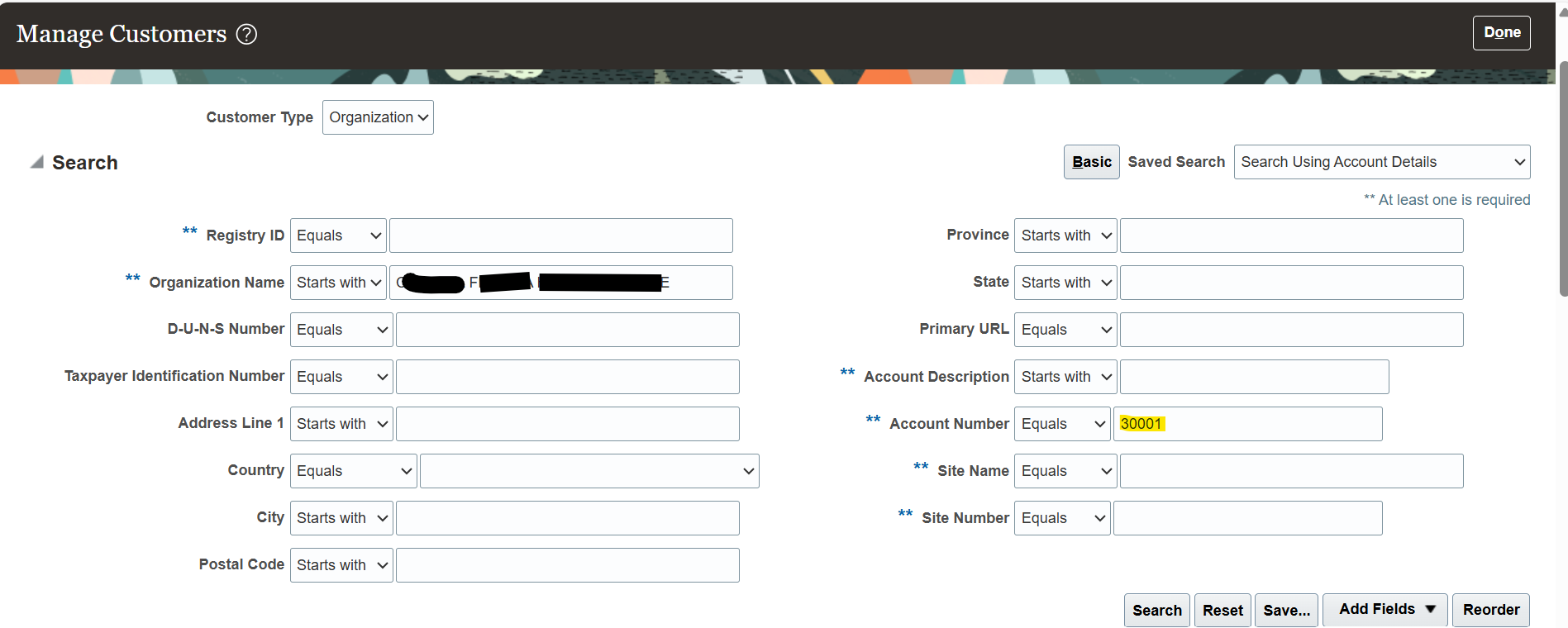Click the Site Number input field

[1247, 518]
